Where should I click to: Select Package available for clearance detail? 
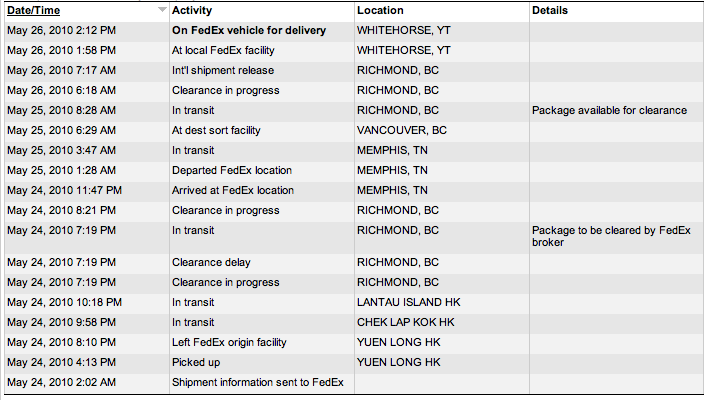(609, 110)
